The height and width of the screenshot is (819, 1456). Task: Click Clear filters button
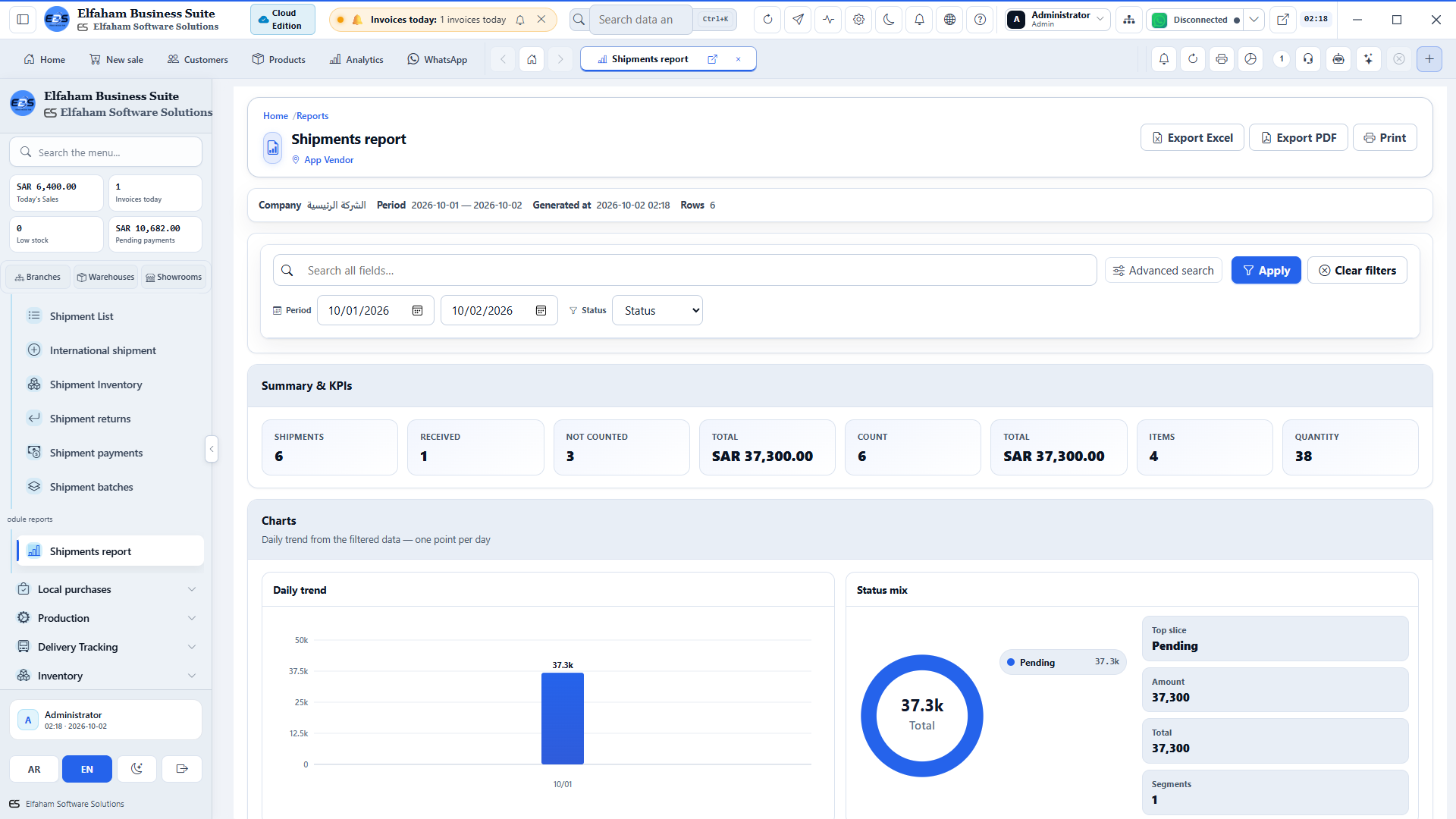point(1357,270)
